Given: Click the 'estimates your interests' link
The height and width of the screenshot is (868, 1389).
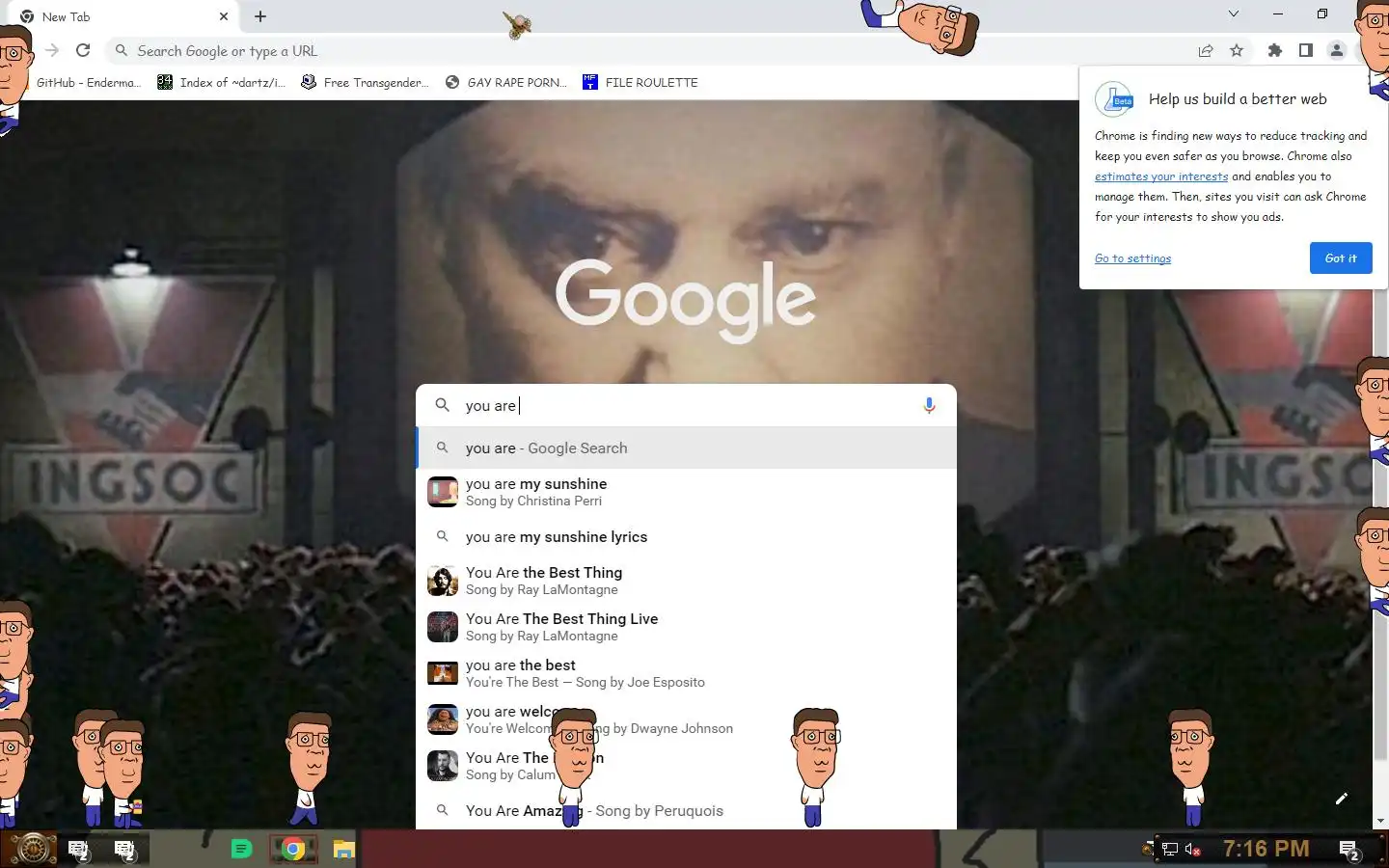Looking at the screenshot, I should coord(1161,176).
